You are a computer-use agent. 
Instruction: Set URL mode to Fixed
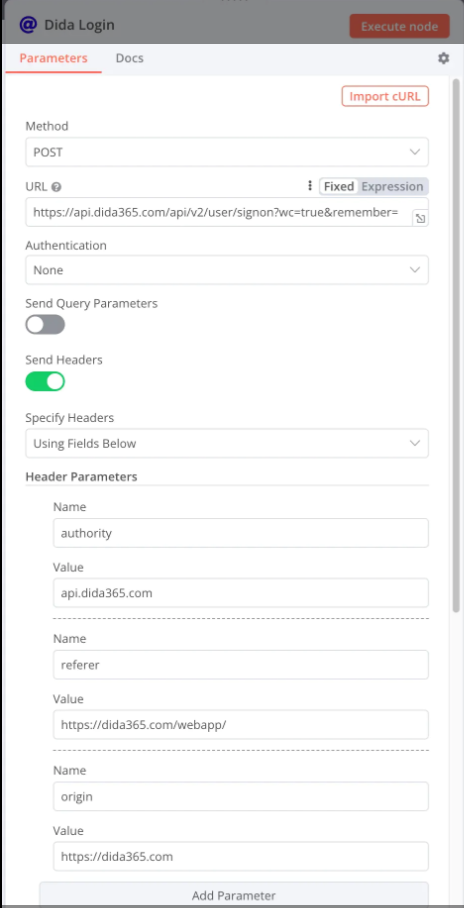click(339, 186)
